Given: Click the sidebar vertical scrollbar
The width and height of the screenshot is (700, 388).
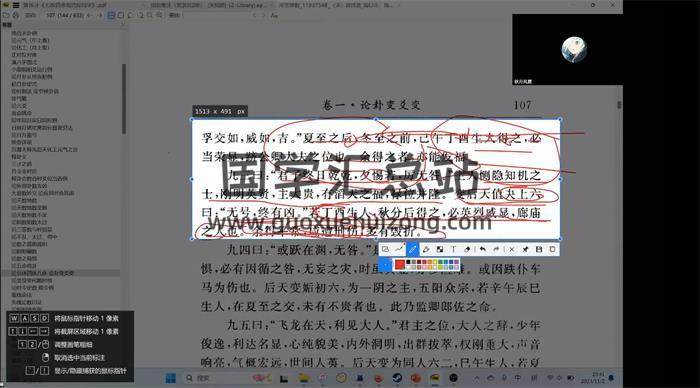Looking at the screenshot, I should click(x=124, y=99).
